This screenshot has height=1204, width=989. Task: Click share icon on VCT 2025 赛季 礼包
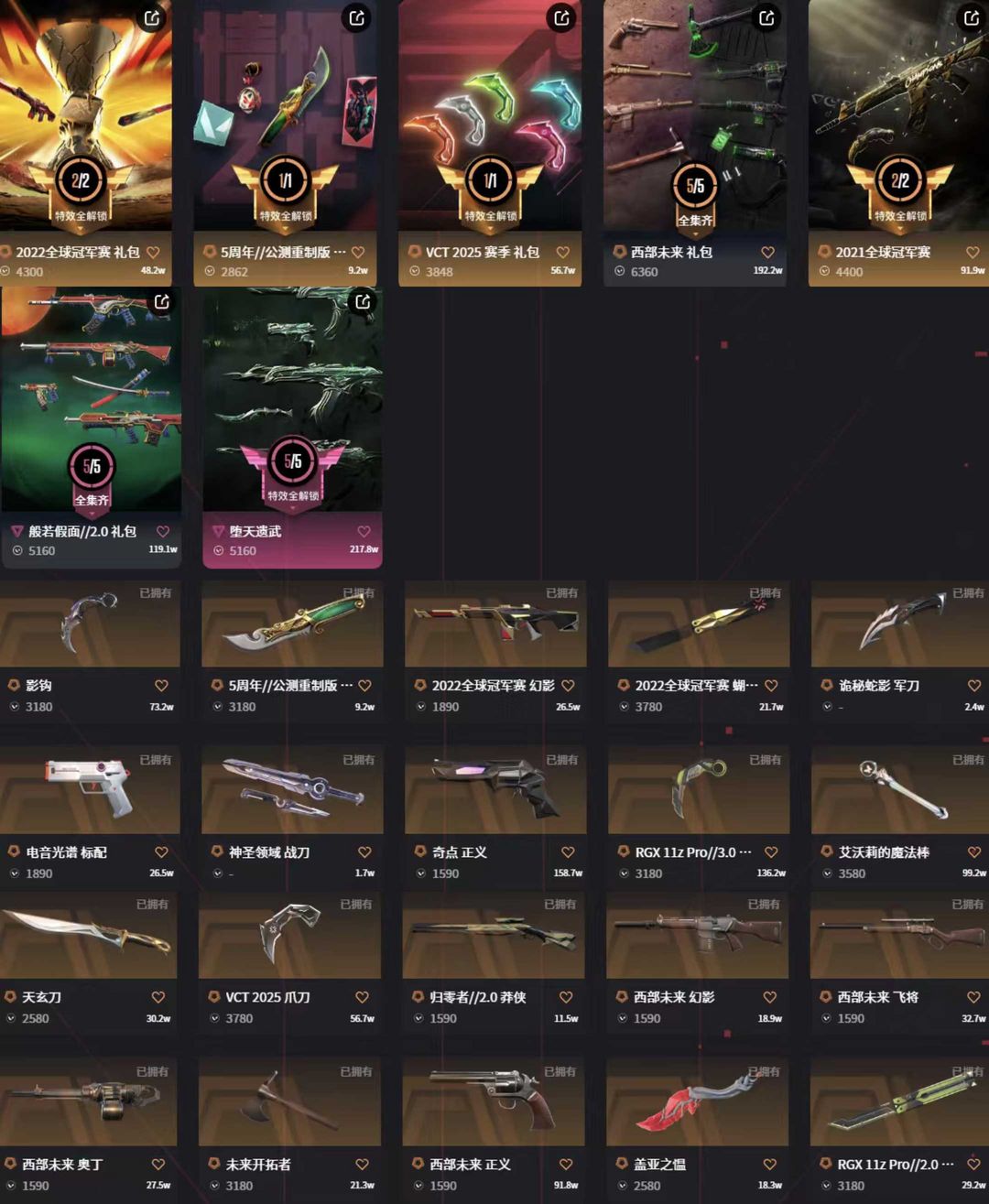pos(561,17)
